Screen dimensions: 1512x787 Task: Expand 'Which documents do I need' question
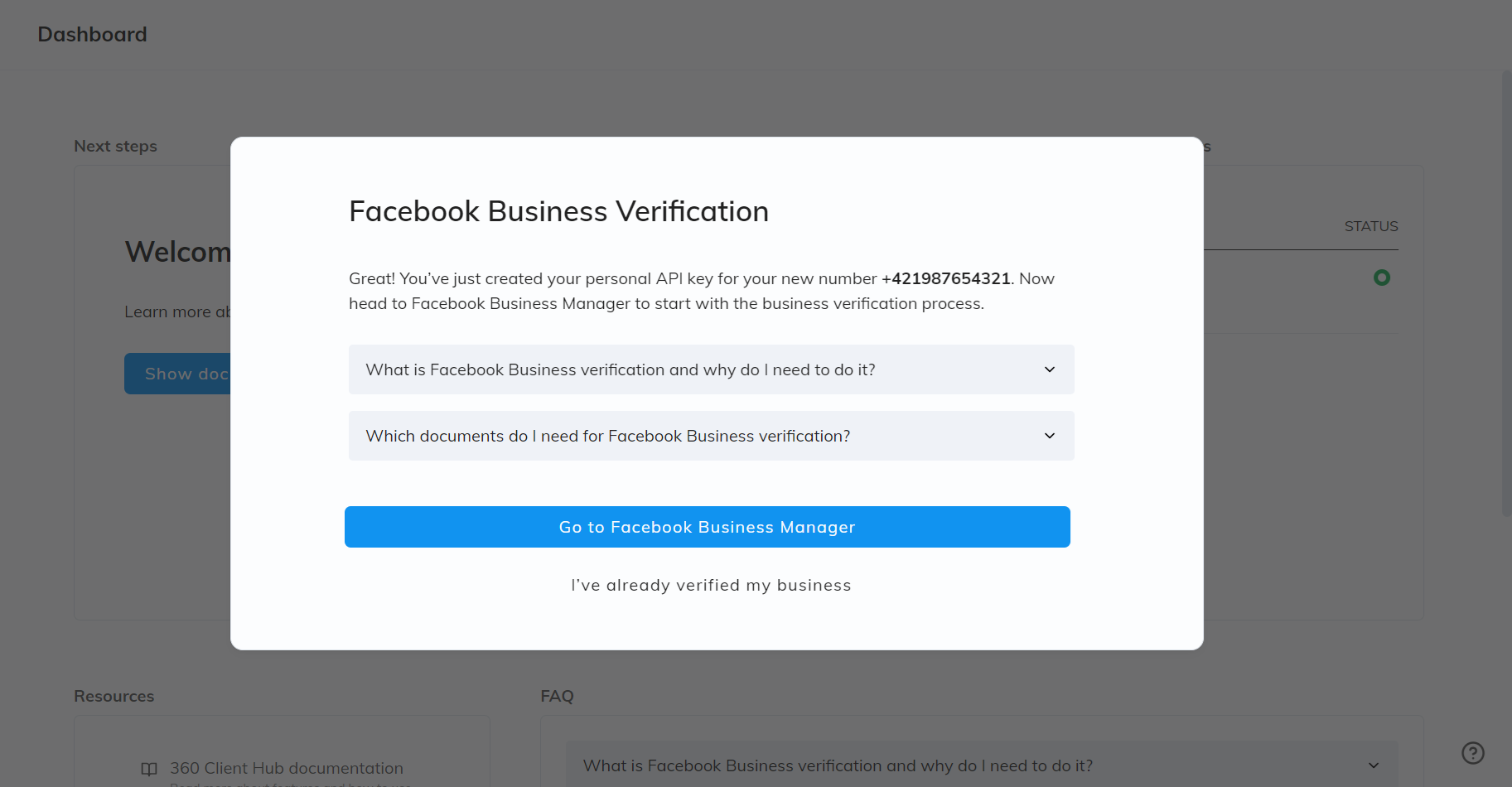[x=607, y=436]
